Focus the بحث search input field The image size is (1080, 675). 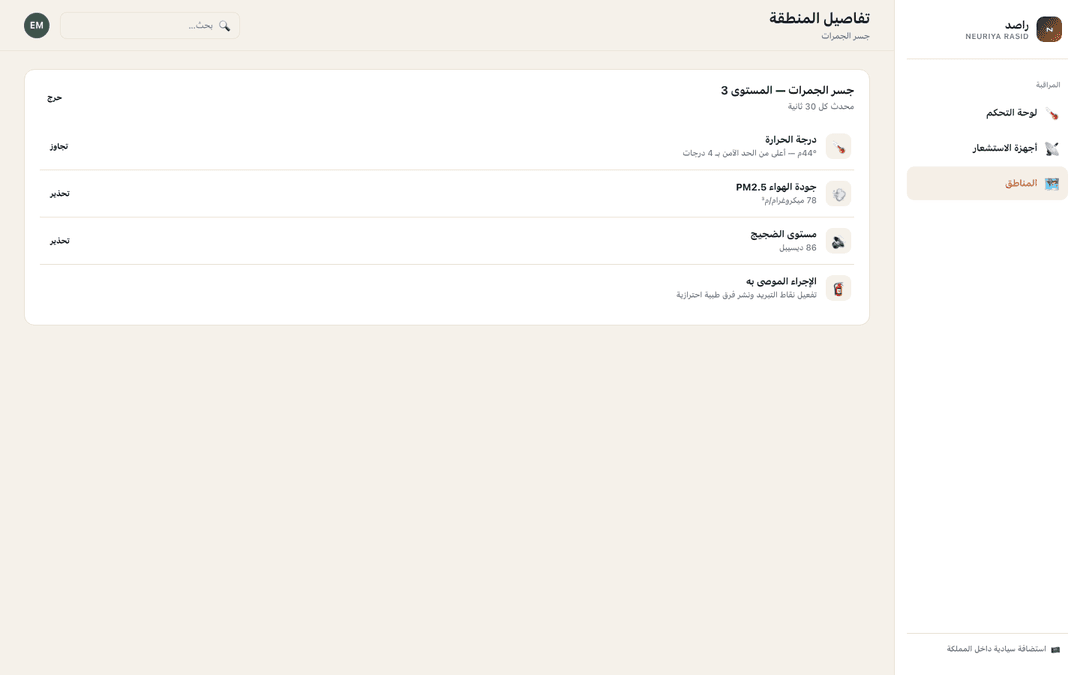click(x=149, y=25)
